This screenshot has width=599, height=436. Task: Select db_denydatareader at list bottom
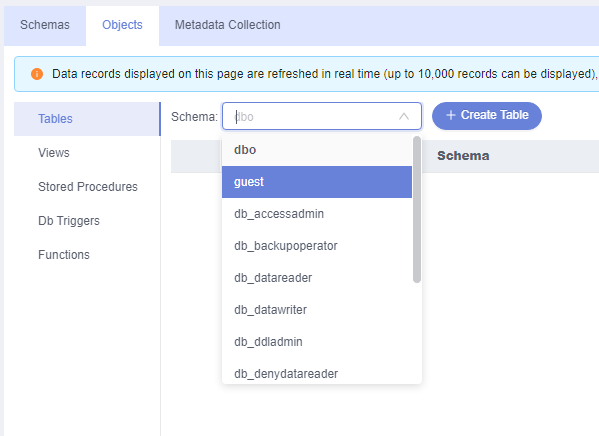point(317,373)
